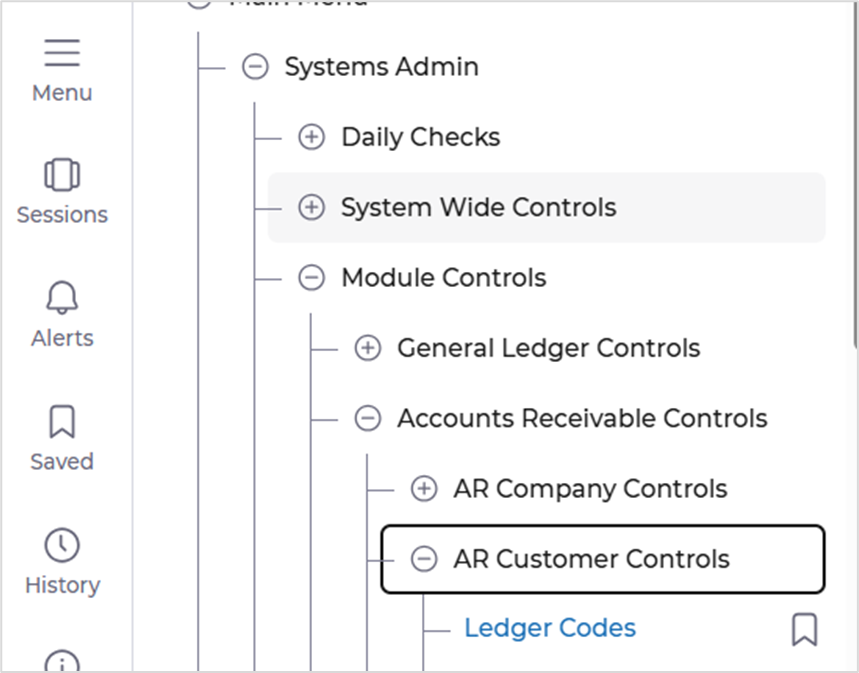Bookmark the Ledger Codes entry
The image size is (859, 673).
coord(804,629)
